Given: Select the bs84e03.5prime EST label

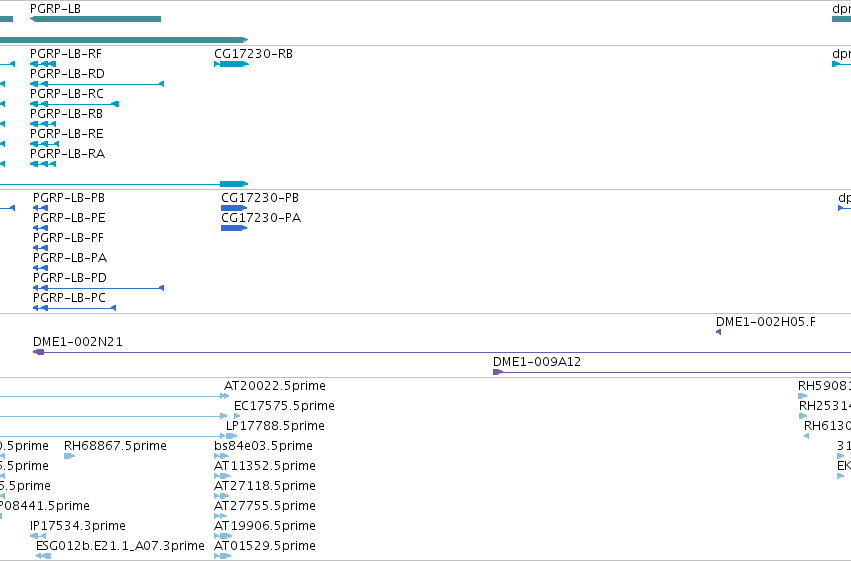Looking at the screenshot, I should tap(263, 446).
